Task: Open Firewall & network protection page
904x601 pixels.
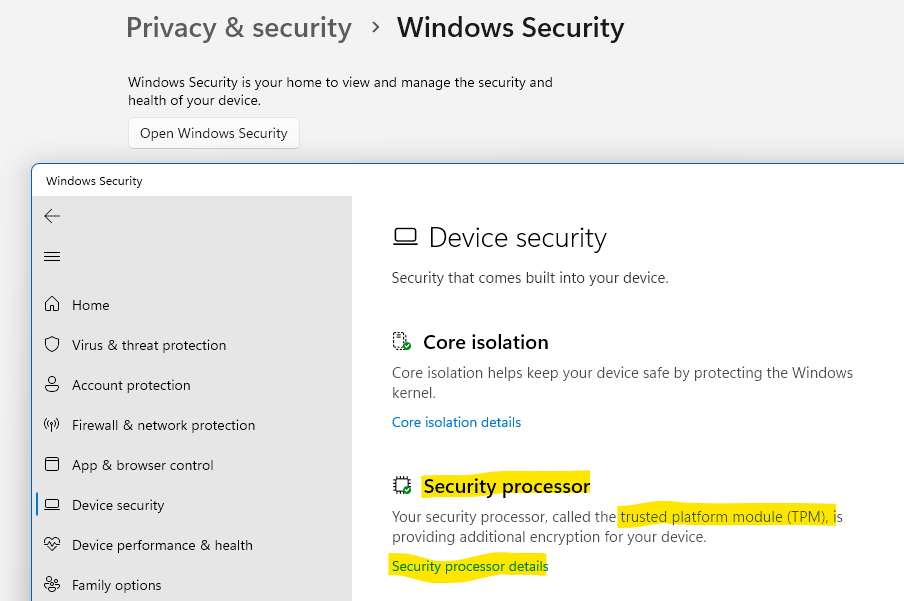Action: [x=163, y=425]
